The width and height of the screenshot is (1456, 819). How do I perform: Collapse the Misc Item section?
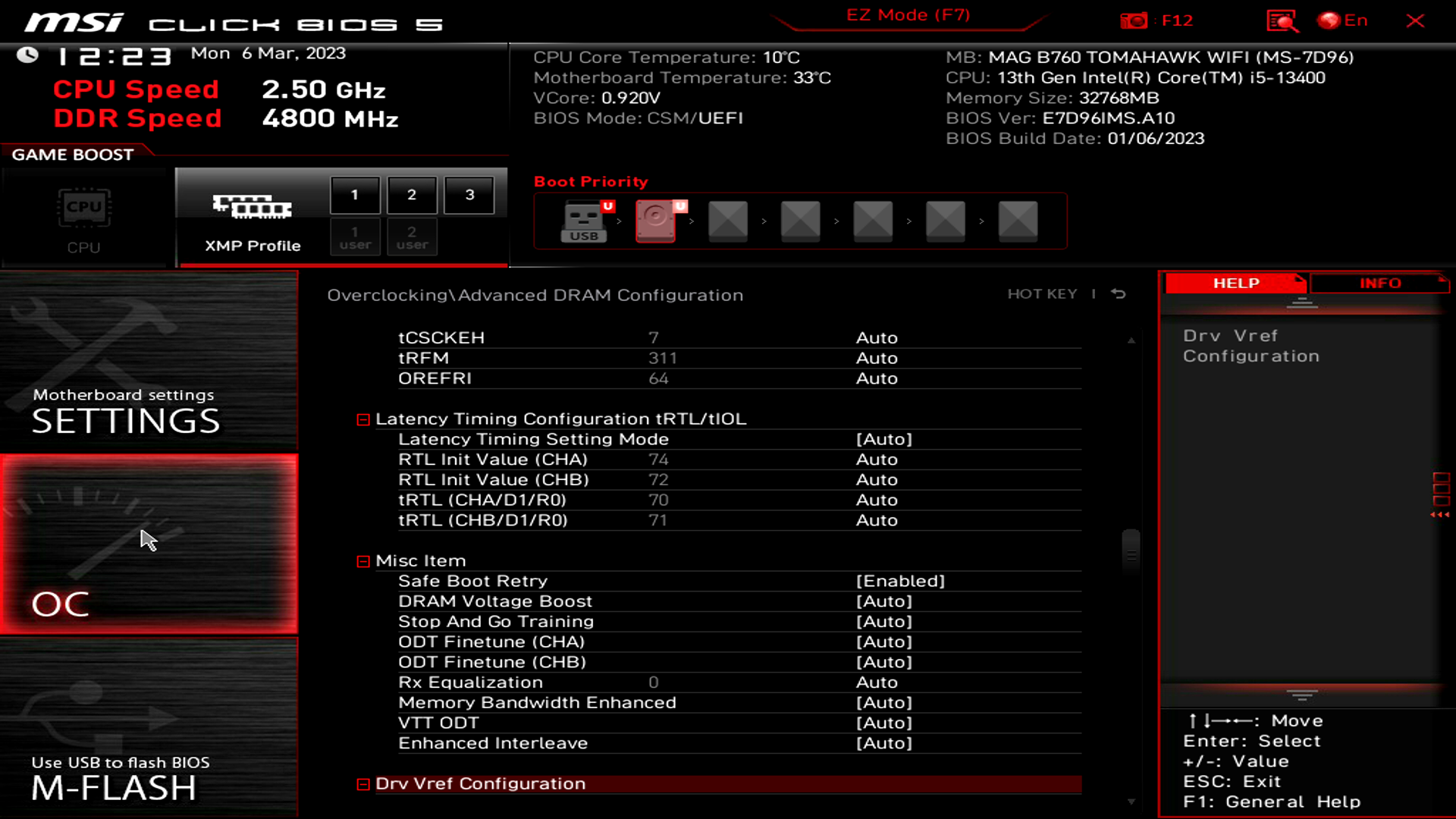[363, 561]
